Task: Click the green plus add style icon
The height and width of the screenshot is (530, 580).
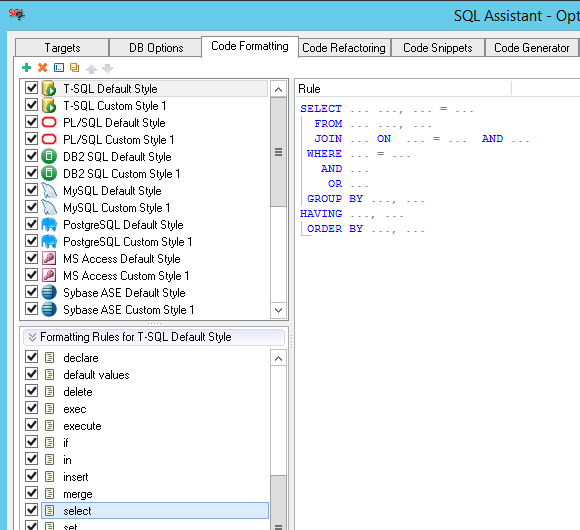Action: [x=27, y=68]
